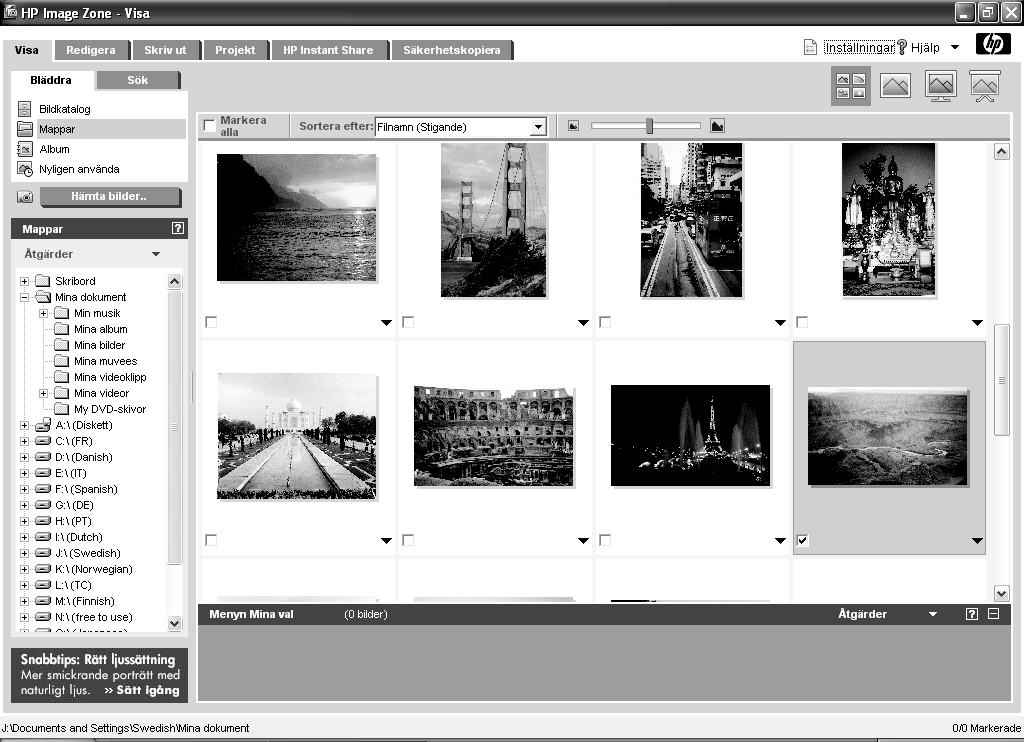Click the Hämta bilder button
Image resolution: width=1024 pixels, height=742 pixels.
110,197
